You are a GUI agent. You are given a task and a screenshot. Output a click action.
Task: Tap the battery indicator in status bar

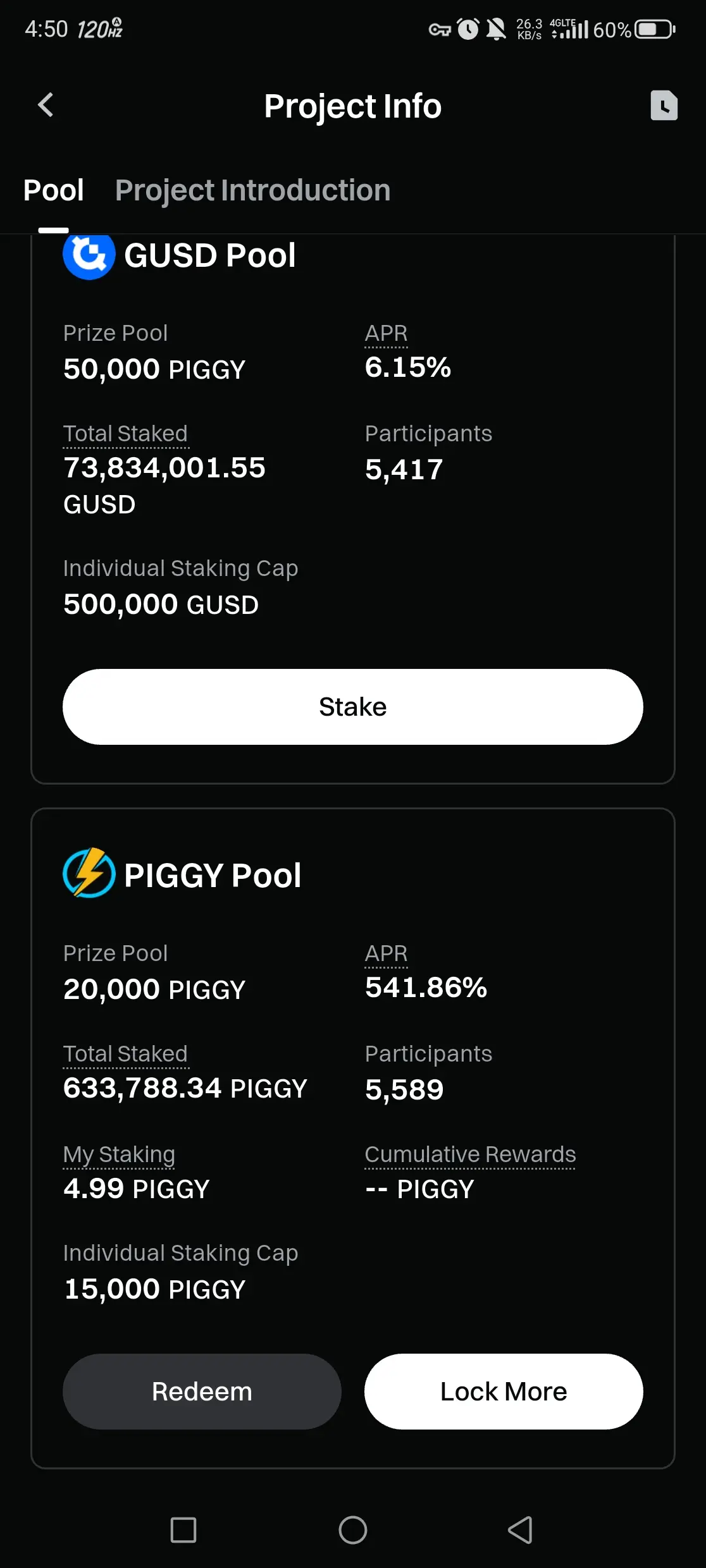[655, 29]
